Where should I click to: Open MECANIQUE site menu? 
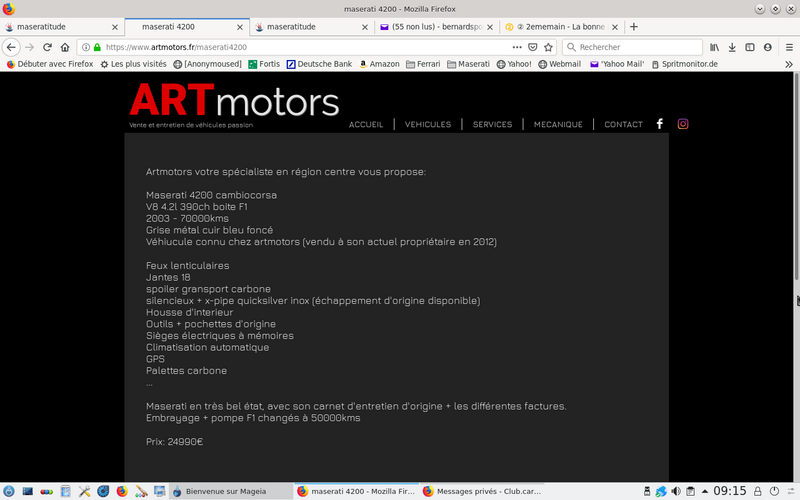[558, 124]
